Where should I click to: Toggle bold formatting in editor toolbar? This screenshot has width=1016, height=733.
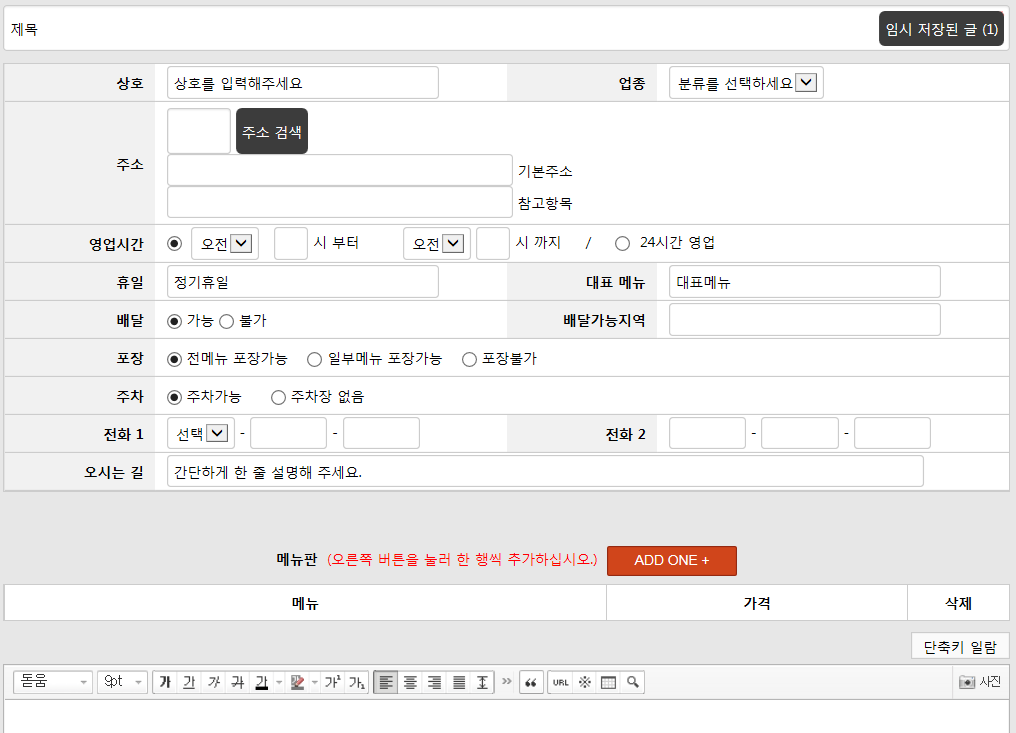[165, 682]
